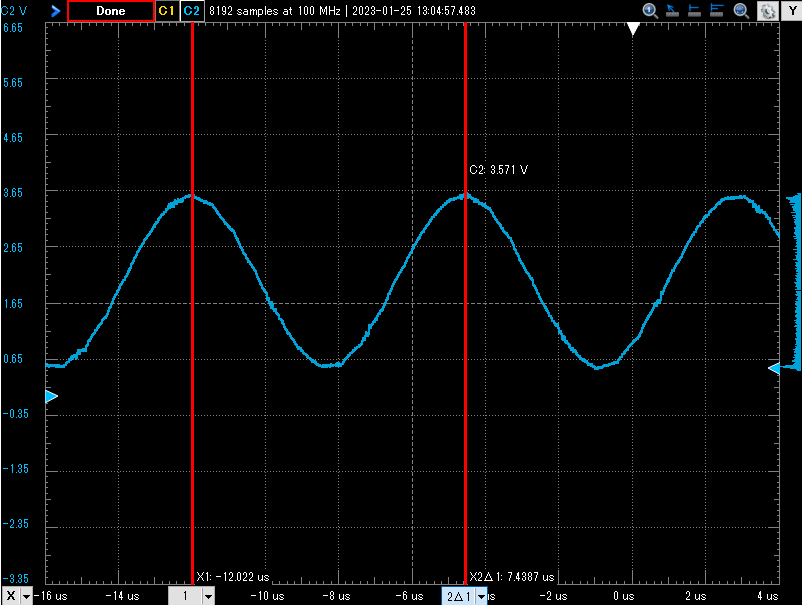Click the white trigger position marker
The height and width of the screenshot is (605, 803).
[x=633, y=29]
